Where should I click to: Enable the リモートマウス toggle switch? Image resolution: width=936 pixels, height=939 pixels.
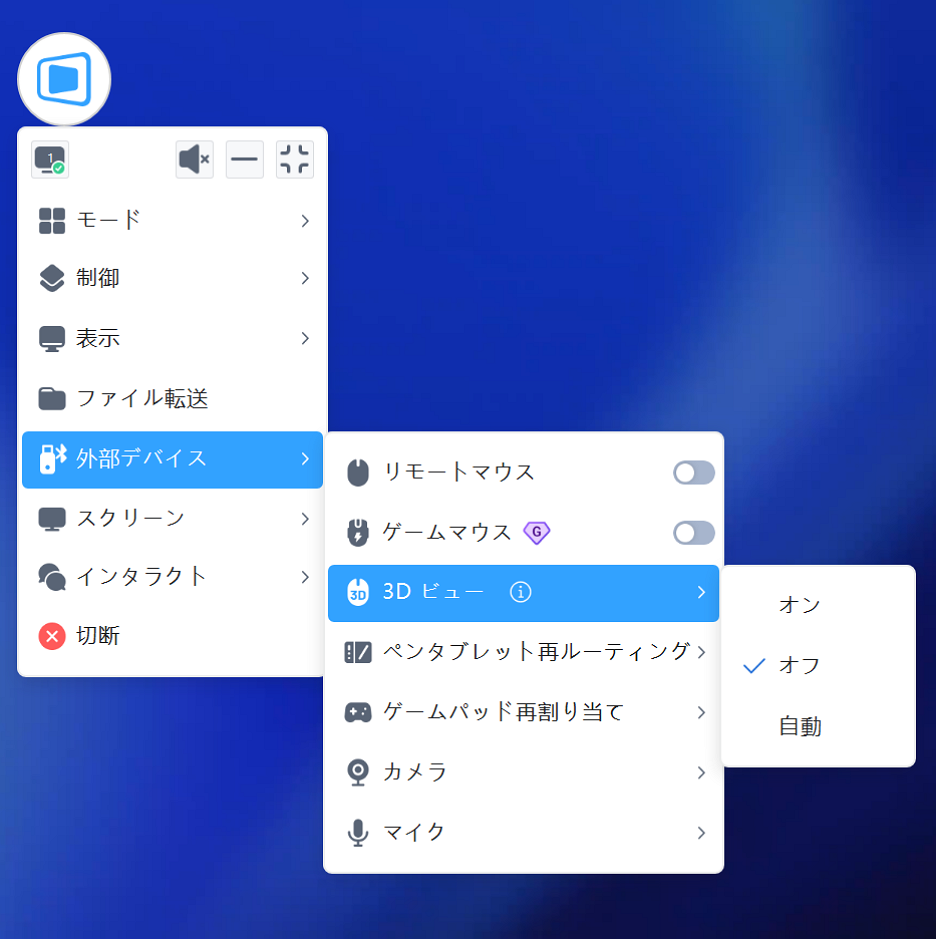pyautogui.click(x=693, y=473)
